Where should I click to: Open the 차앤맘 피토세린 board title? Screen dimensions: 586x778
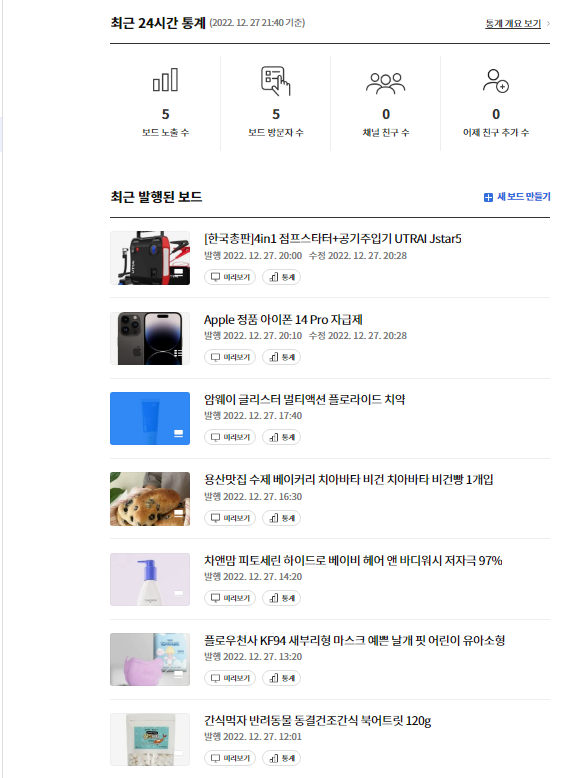(x=353, y=561)
